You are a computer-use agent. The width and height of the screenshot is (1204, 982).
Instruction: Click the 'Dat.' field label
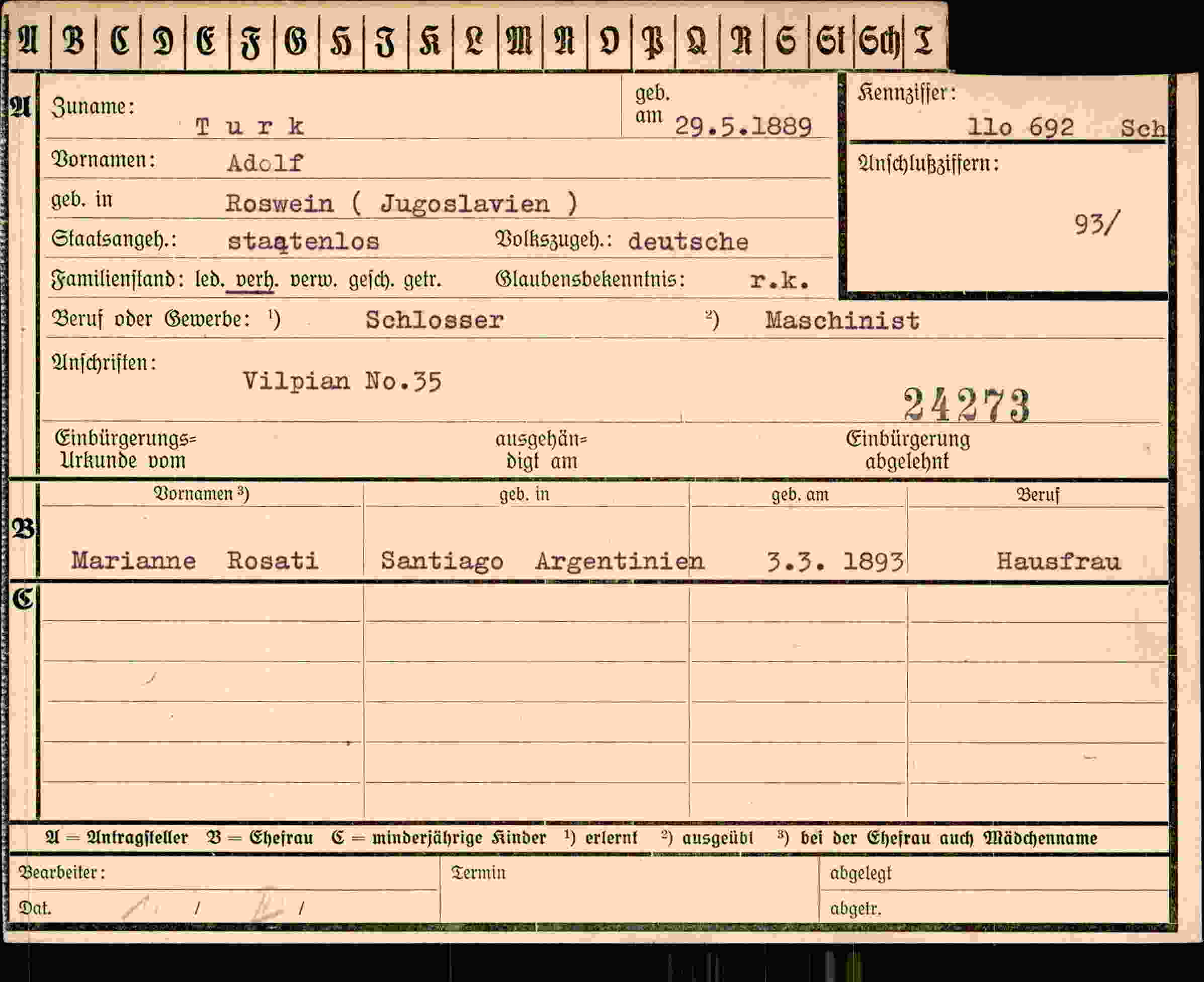[x=35, y=908]
